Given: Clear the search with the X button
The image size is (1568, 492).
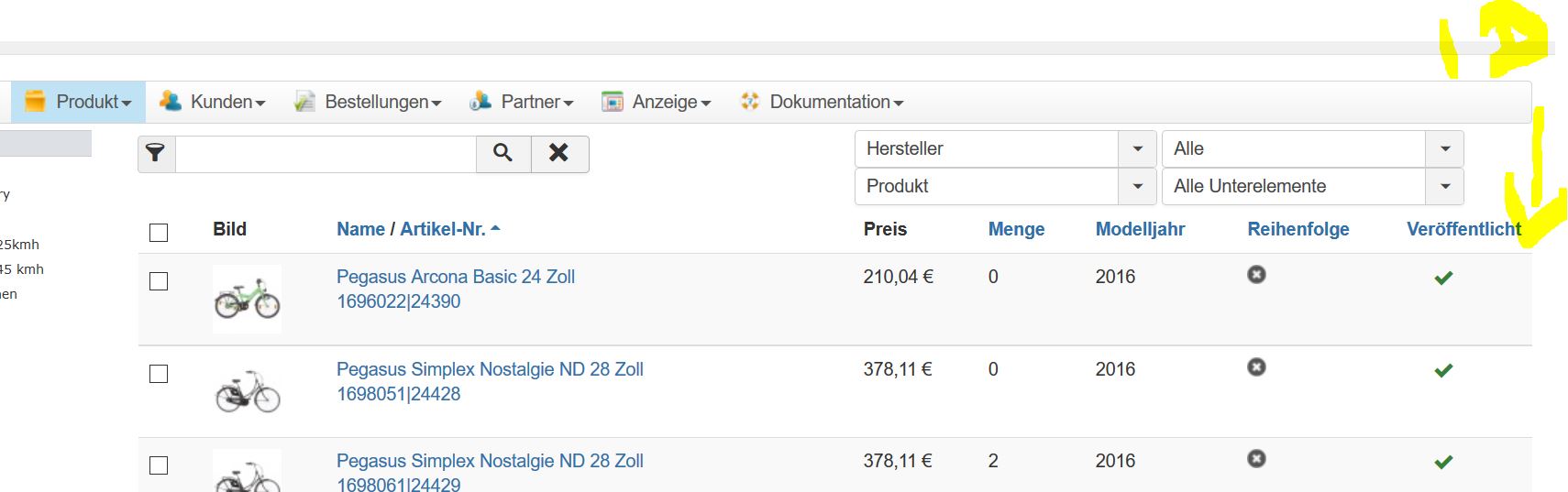Looking at the screenshot, I should pos(558,154).
